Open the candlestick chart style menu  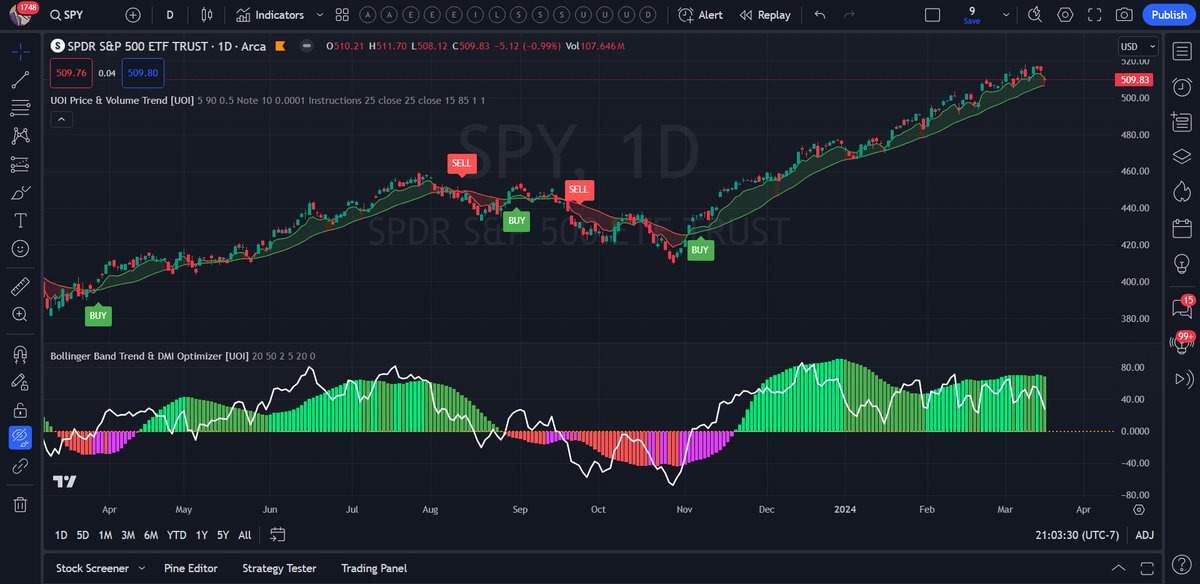tap(206, 15)
